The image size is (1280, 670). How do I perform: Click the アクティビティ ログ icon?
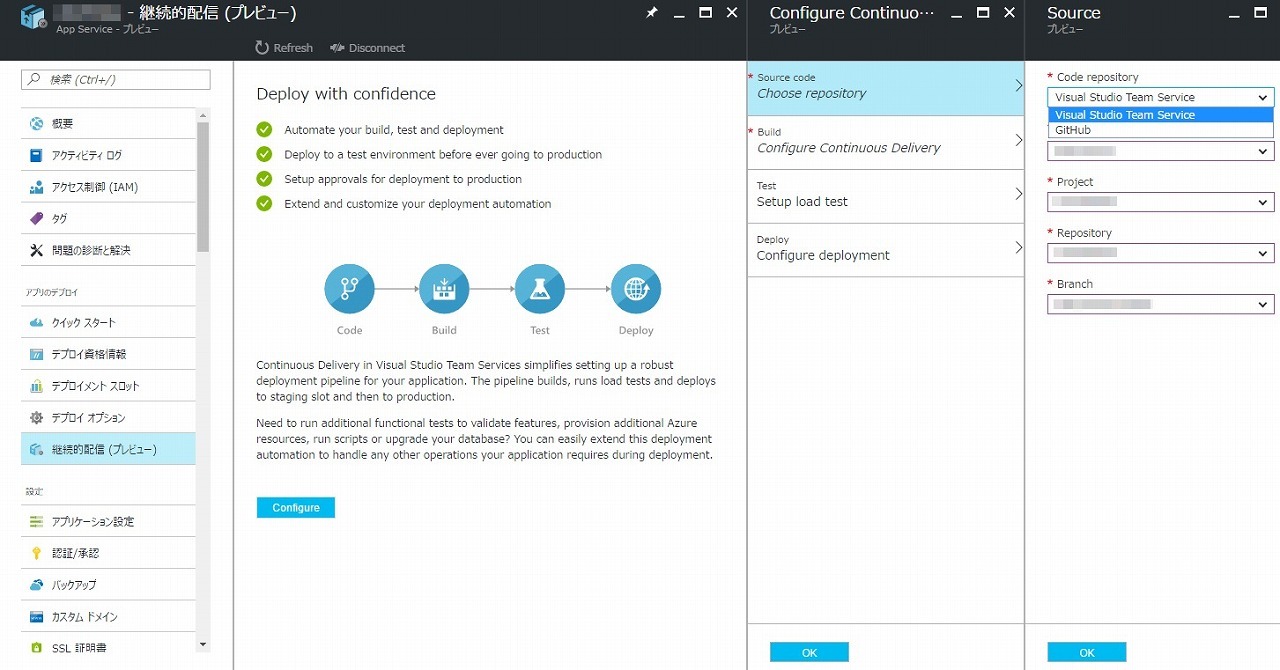tap(36, 156)
